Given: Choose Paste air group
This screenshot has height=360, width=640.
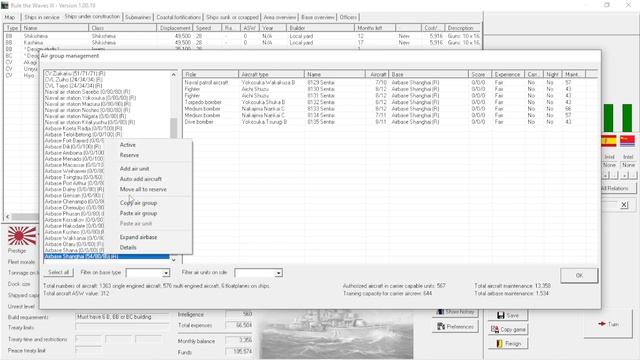Looking at the screenshot, I should click(138, 213).
